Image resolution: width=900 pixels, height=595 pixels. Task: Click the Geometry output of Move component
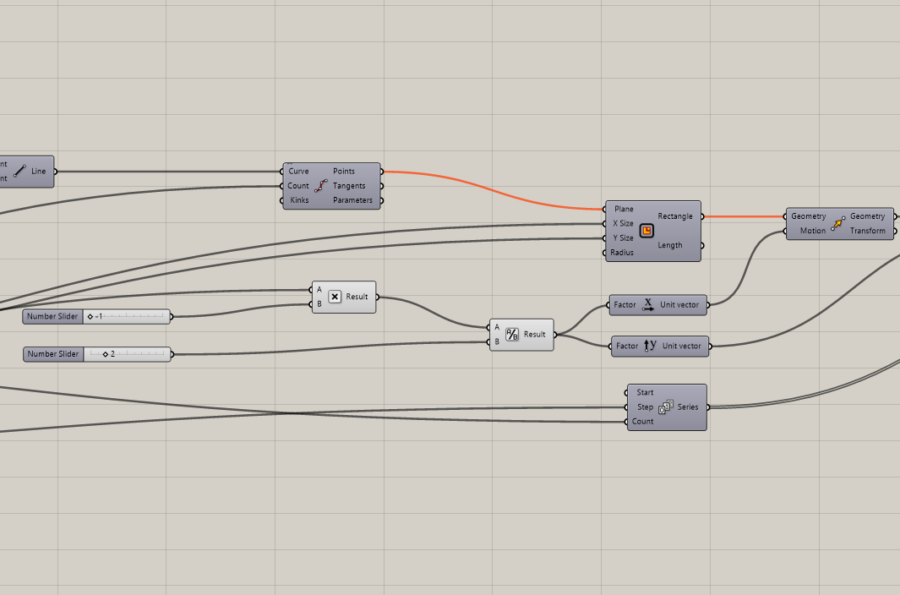tap(867, 216)
